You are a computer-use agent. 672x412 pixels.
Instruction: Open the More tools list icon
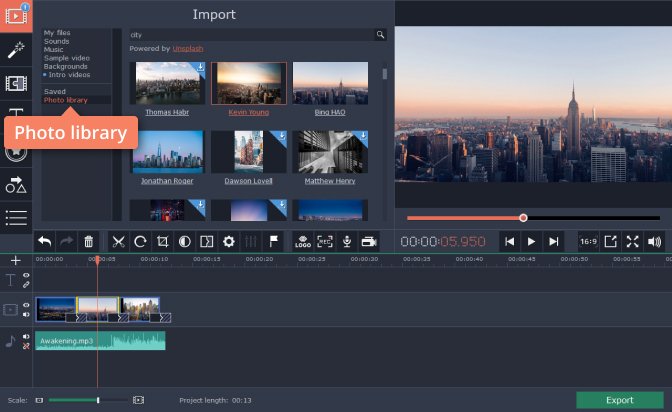(16, 218)
